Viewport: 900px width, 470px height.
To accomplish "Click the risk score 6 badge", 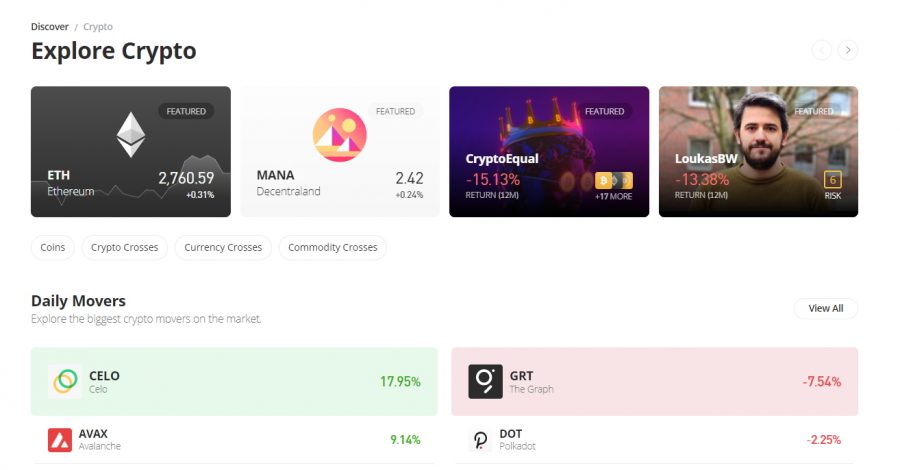I will pos(832,180).
